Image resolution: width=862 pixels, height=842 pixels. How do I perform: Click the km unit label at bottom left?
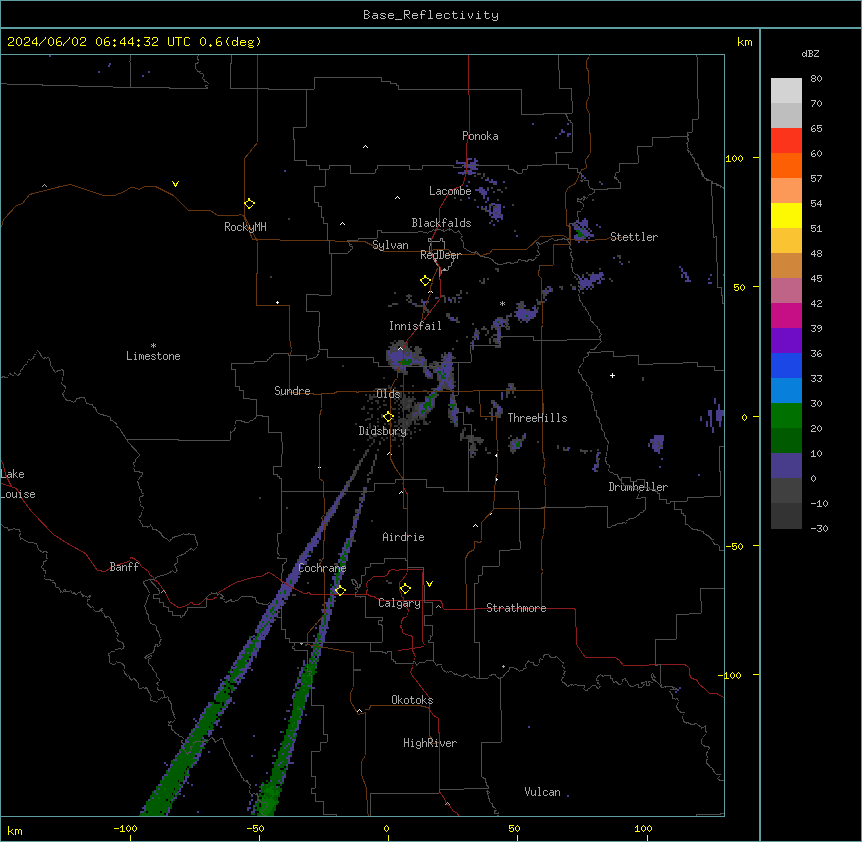pyautogui.click(x=15, y=830)
